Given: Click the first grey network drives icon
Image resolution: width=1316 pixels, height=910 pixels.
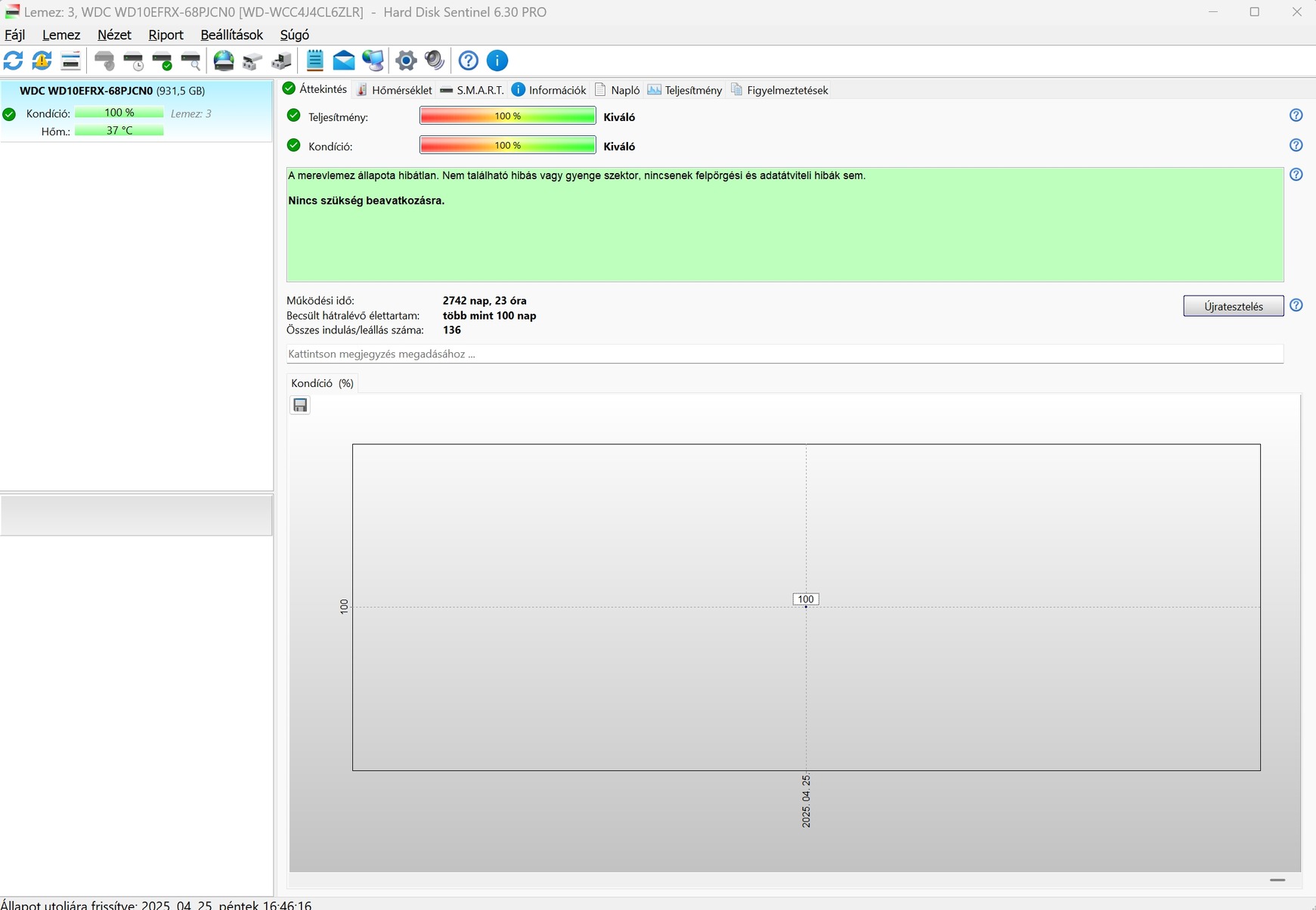Looking at the screenshot, I should (x=252, y=60).
